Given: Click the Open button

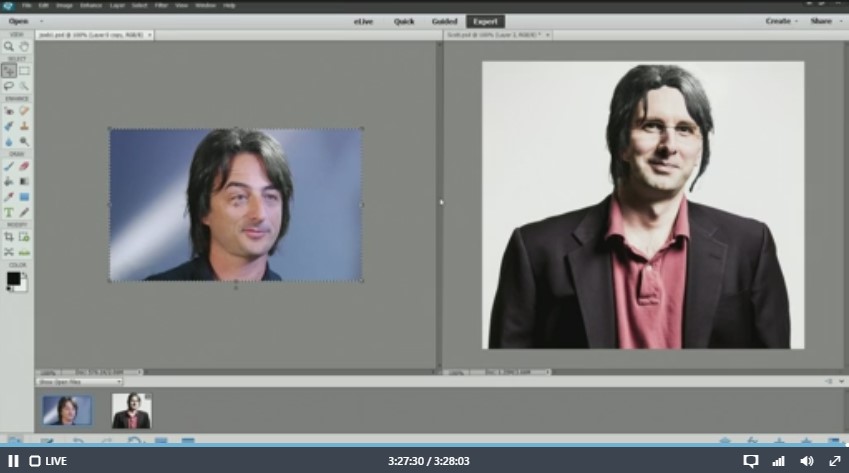Looking at the screenshot, I should coord(19,21).
